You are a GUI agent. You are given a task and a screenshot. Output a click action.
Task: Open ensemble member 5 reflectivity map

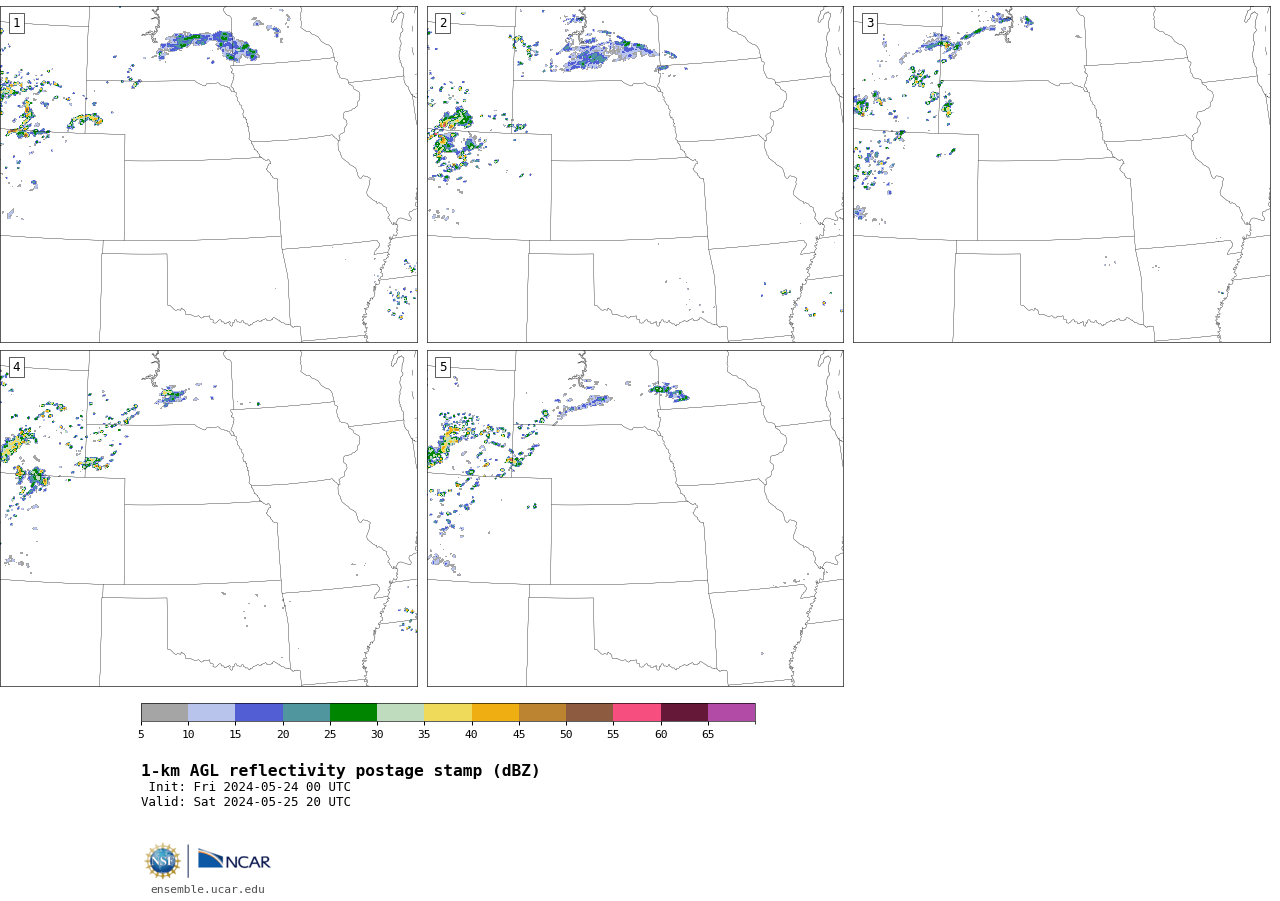click(635, 518)
